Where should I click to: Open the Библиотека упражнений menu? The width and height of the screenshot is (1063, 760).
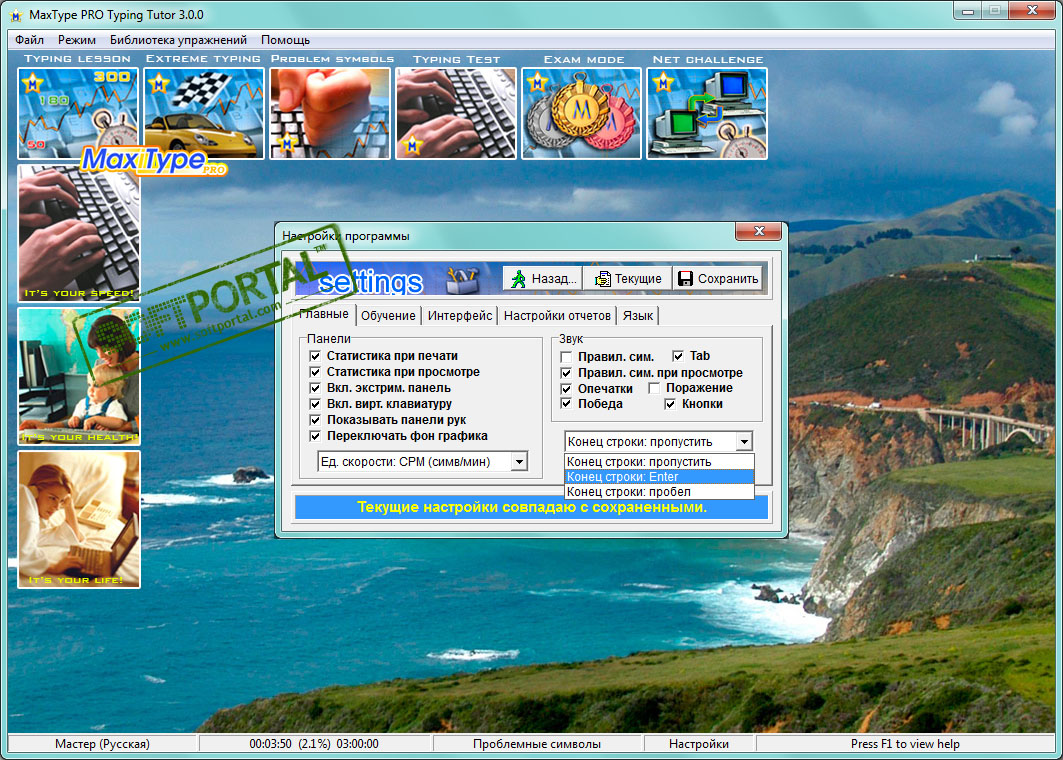coord(178,40)
